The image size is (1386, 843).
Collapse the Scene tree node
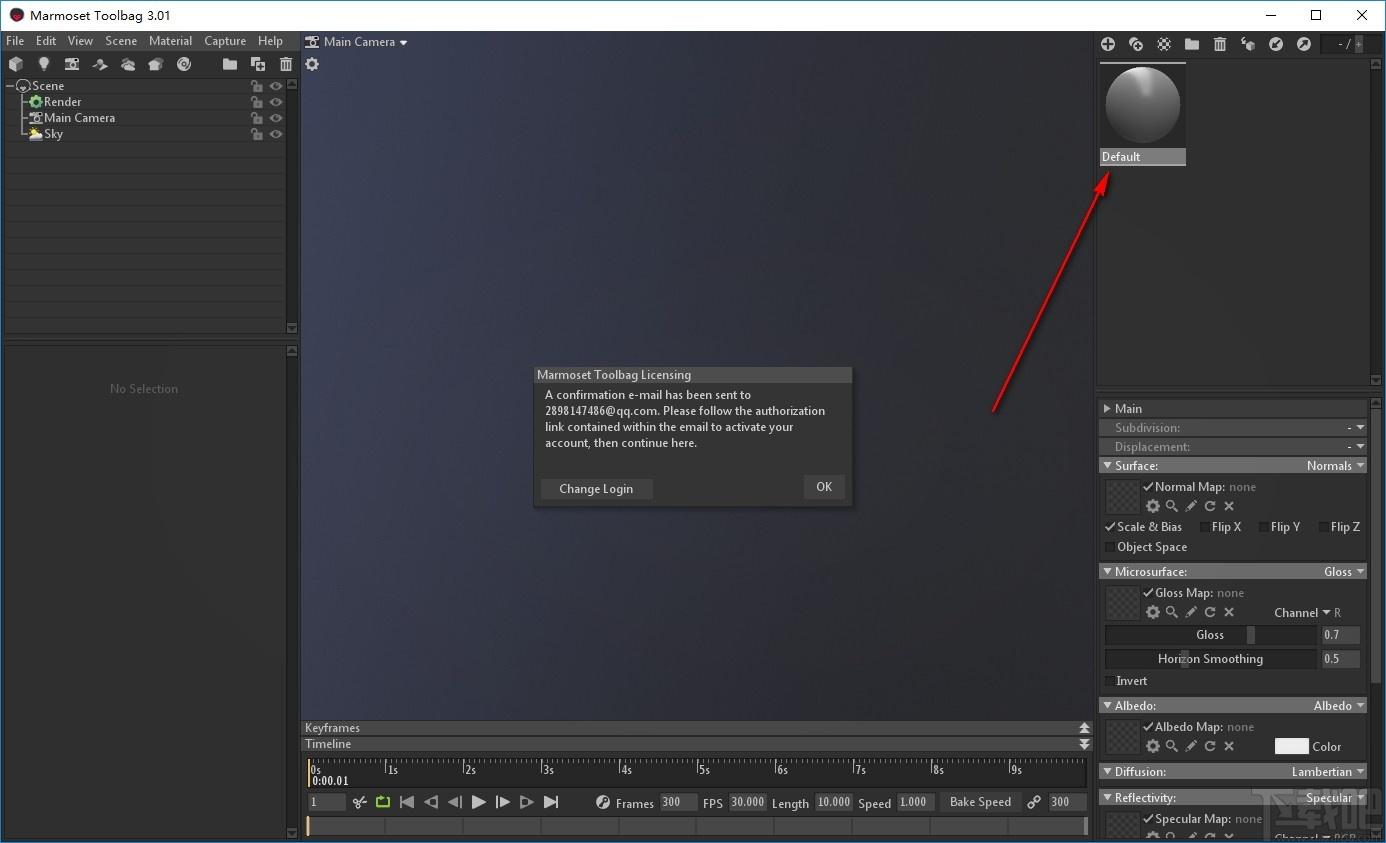pos(10,86)
